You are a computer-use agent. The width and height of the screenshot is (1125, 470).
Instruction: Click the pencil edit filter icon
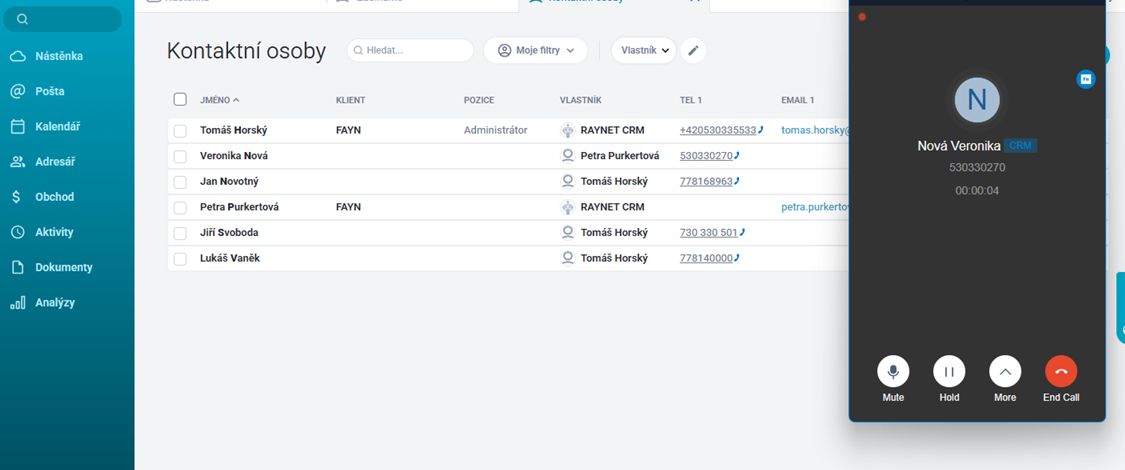694,50
